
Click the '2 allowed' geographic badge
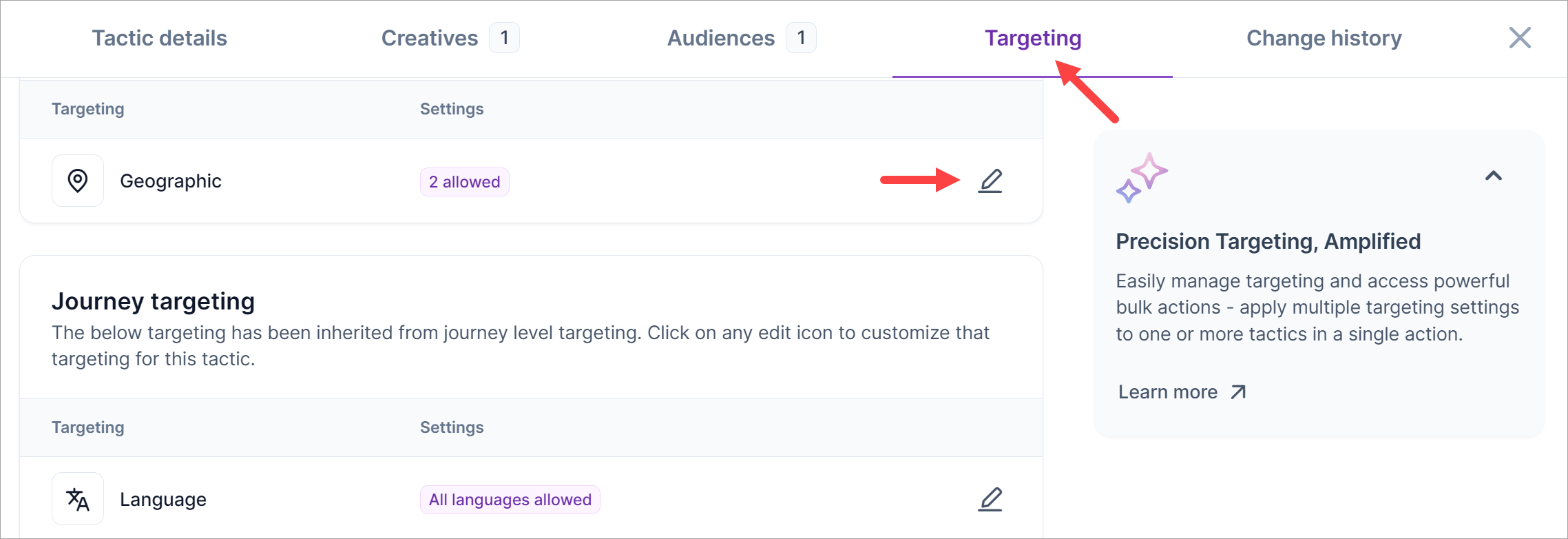[x=465, y=182]
